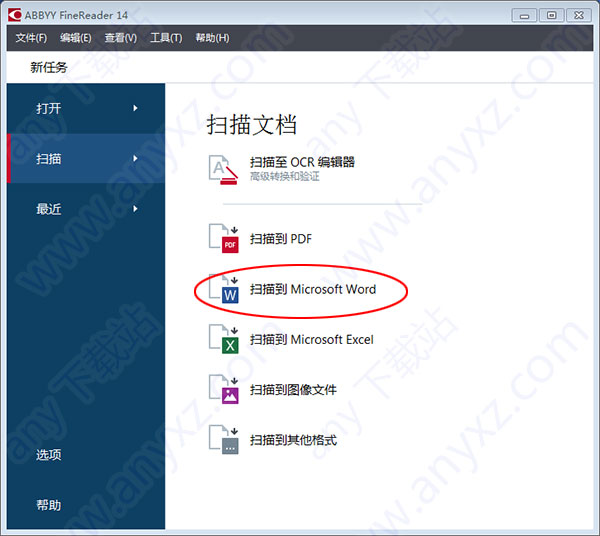This screenshot has width=600, height=536.
Task: Maximize the FineReader window
Action: point(551,16)
